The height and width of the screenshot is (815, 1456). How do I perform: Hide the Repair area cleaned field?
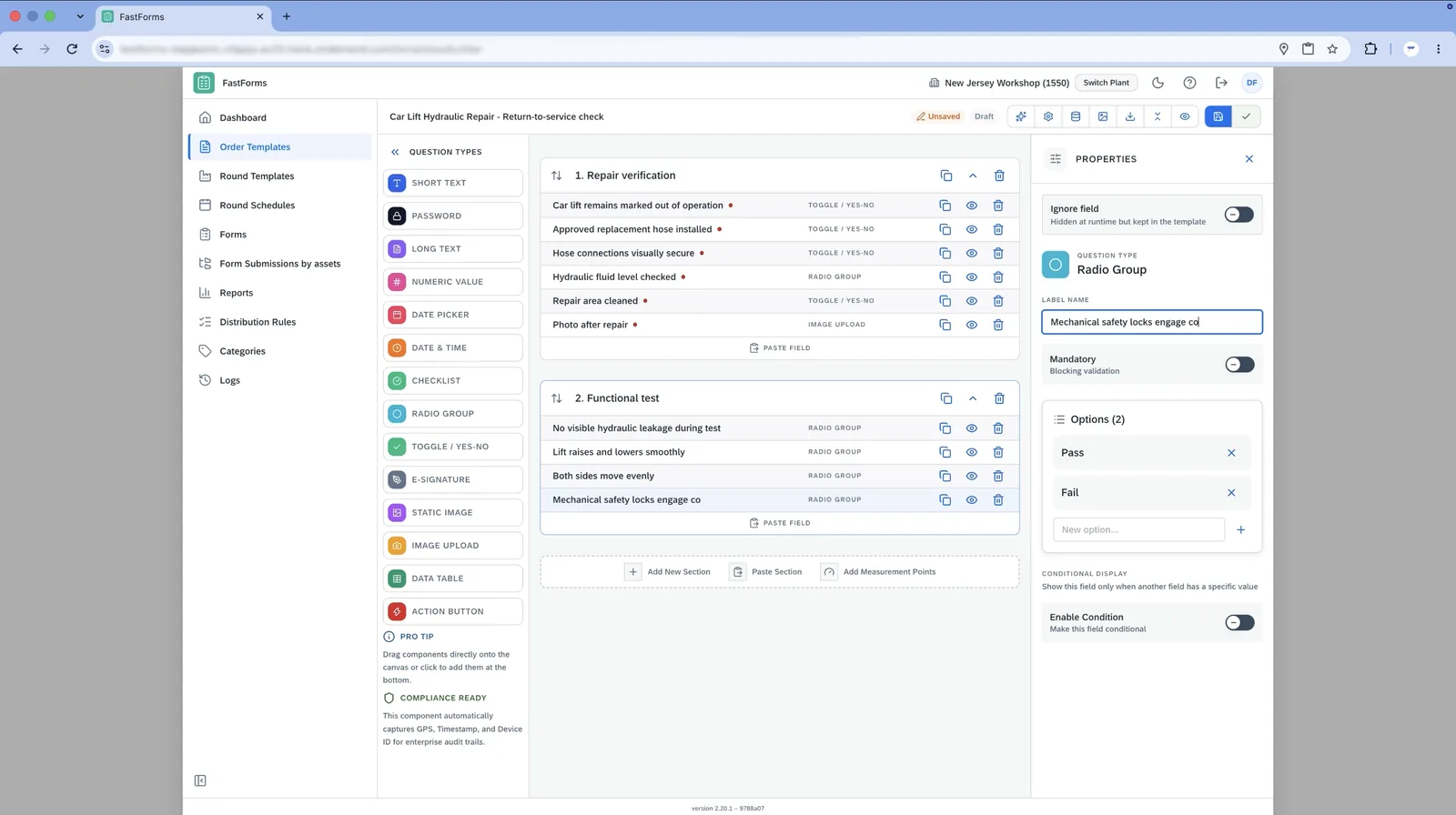click(x=972, y=301)
